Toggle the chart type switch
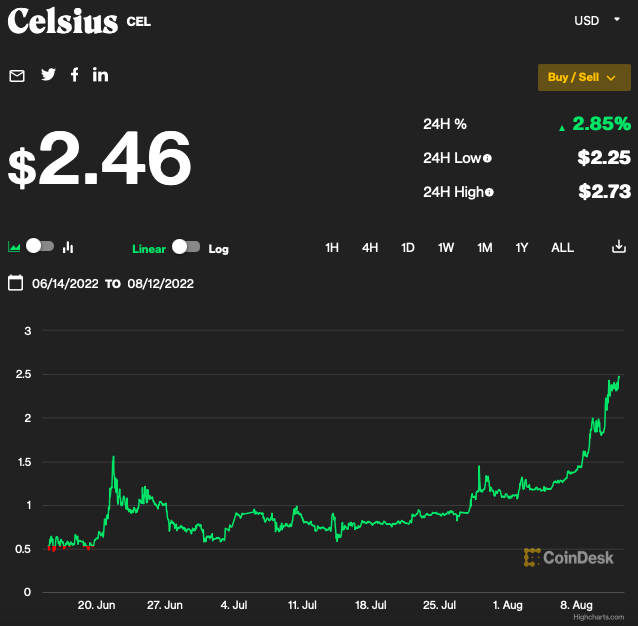The width and height of the screenshot is (638, 626). pyautogui.click(x=40, y=246)
